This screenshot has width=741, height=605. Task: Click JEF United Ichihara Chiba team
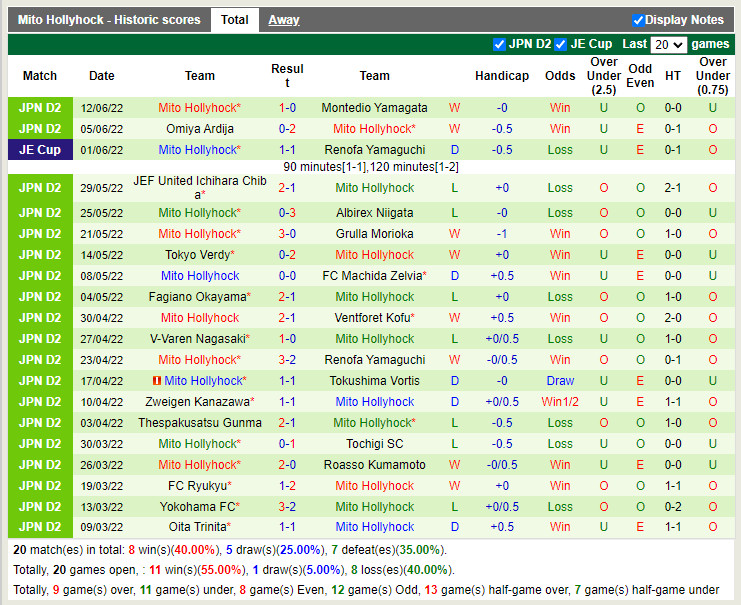[x=200, y=188]
